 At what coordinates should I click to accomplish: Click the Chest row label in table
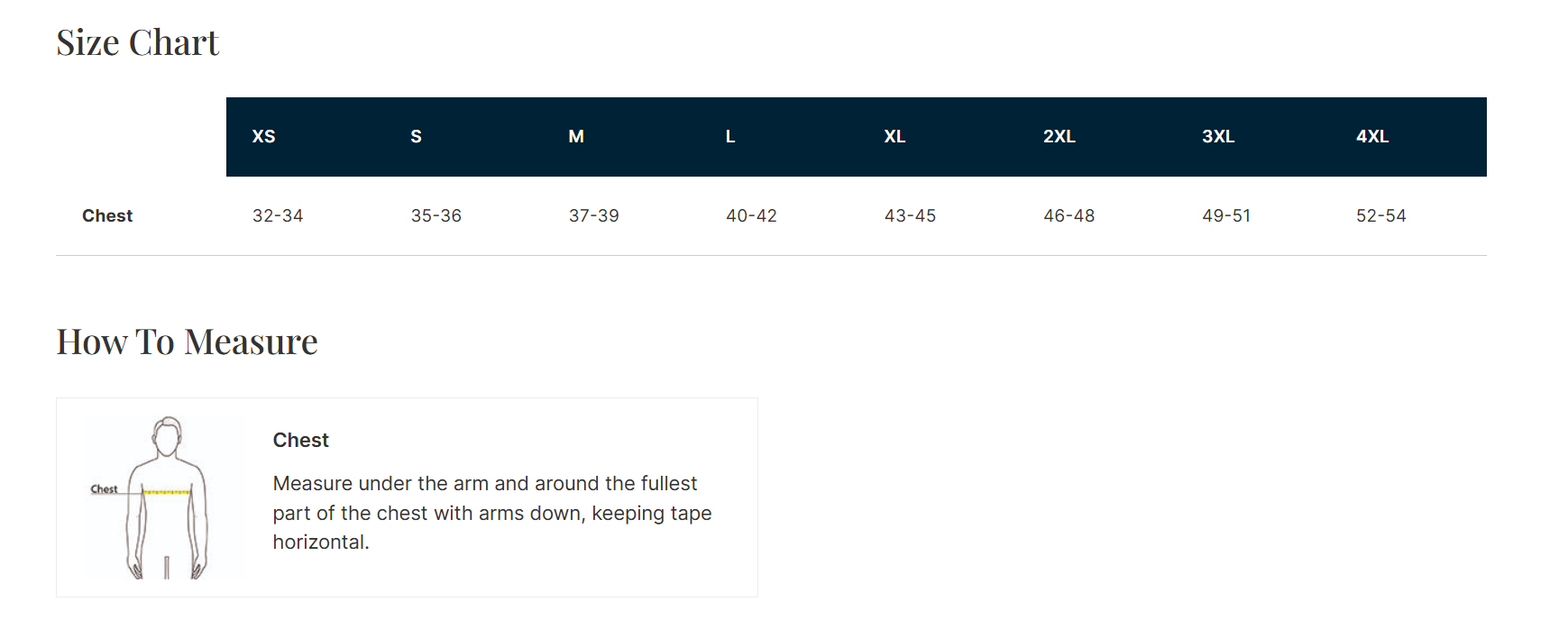107,216
